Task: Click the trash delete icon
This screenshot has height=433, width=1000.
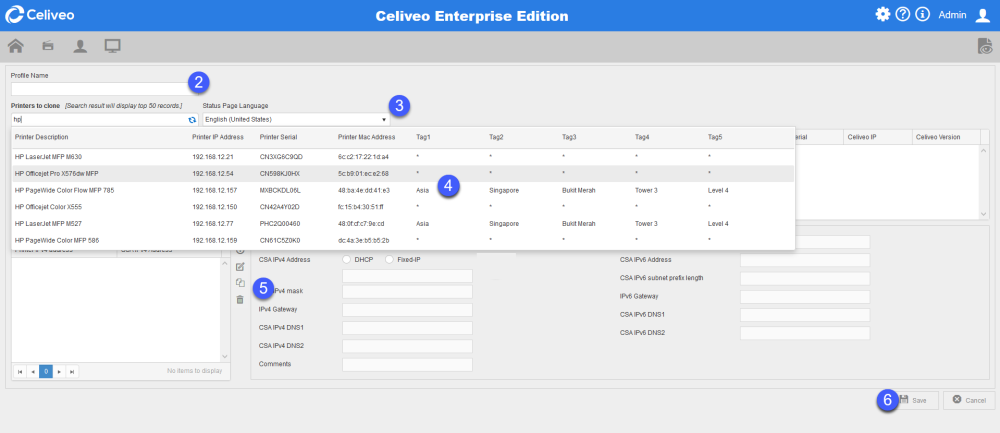Action: point(240,299)
